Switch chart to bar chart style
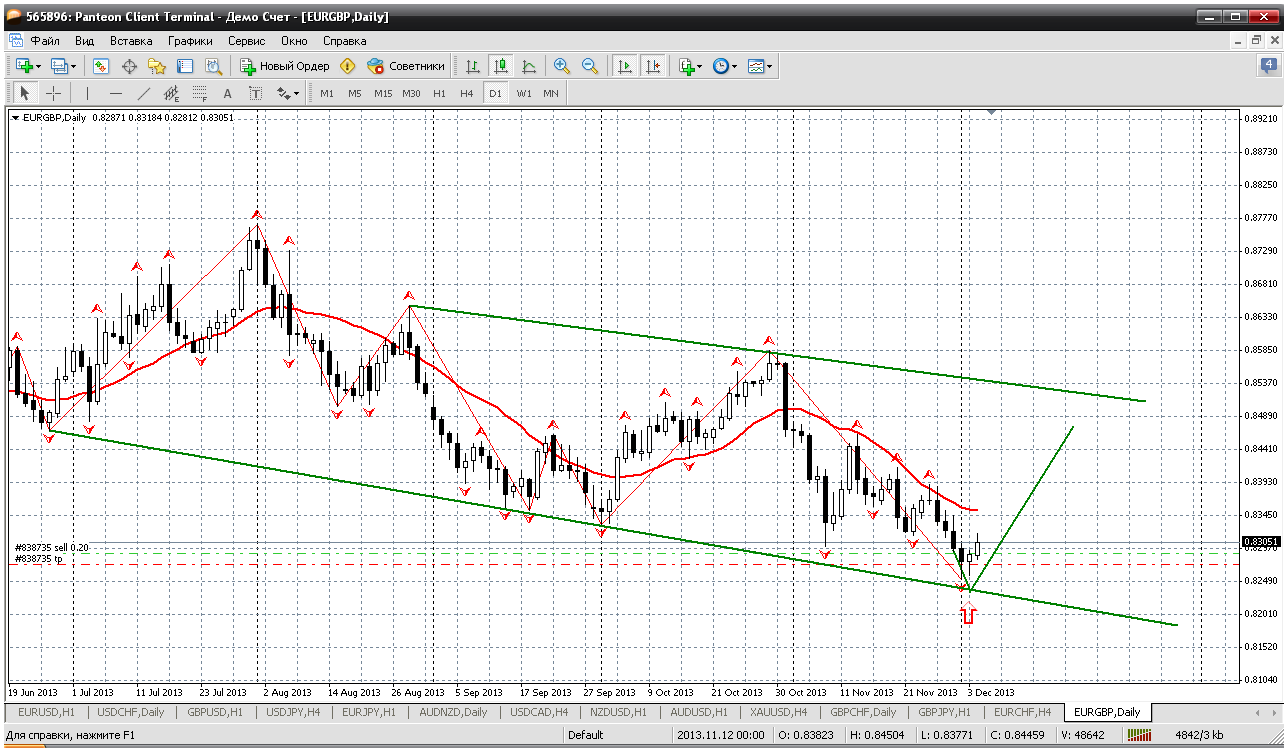The height and width of the screenshot is (748, 1288). pyautogui.click(x=473, y=66)
